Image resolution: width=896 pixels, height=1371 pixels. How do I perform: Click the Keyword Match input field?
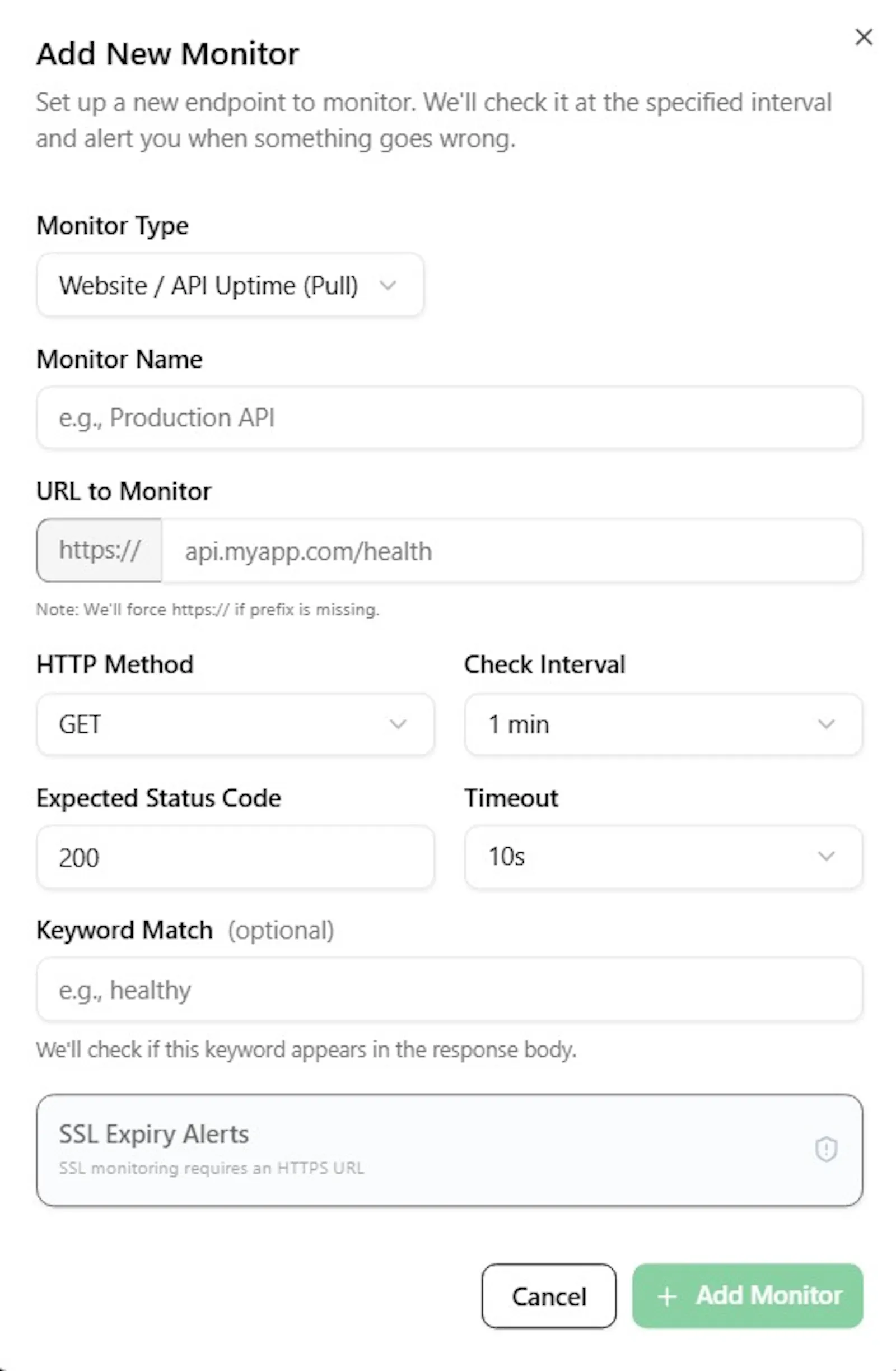[449, 989]
